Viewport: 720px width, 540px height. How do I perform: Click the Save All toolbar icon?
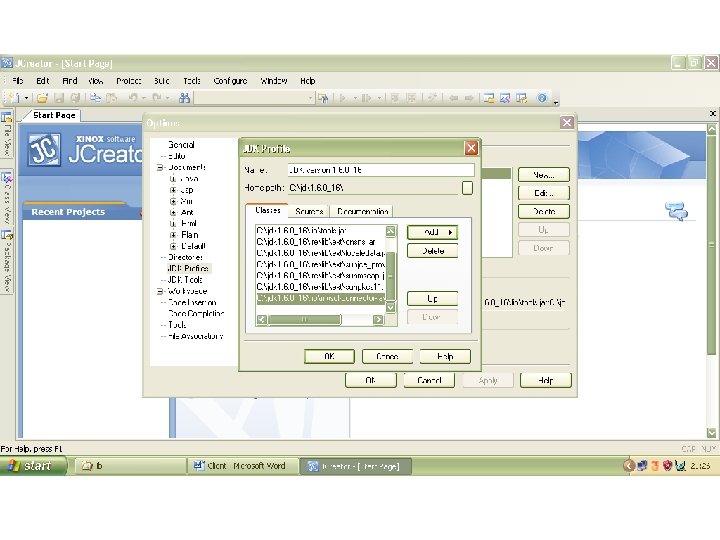pos(76,98)
